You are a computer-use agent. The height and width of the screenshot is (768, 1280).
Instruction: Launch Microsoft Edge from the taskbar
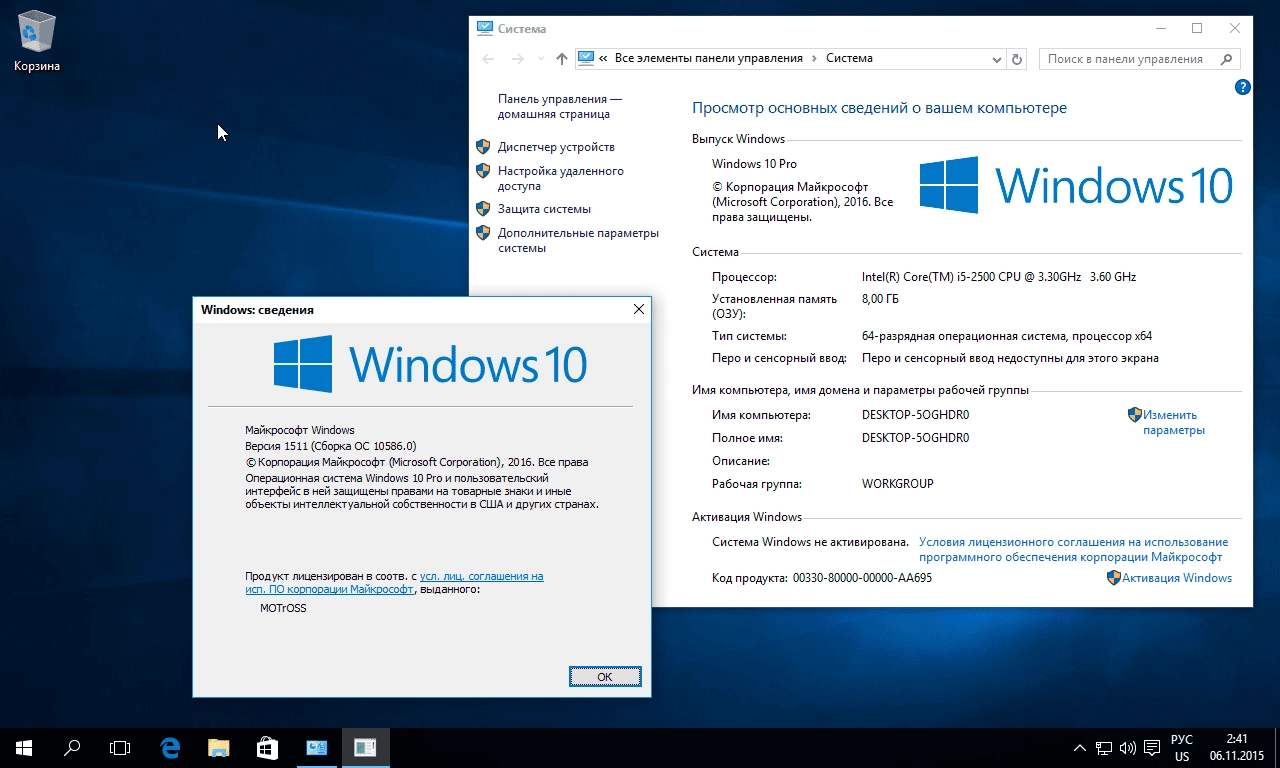(171, 747)
